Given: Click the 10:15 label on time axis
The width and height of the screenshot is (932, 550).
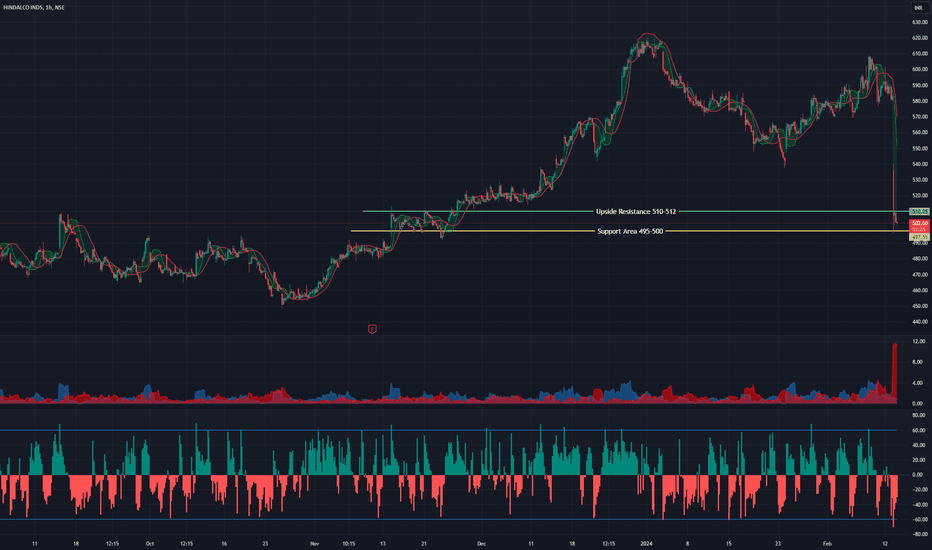Looking at the screenshot, I should [348, 543].
